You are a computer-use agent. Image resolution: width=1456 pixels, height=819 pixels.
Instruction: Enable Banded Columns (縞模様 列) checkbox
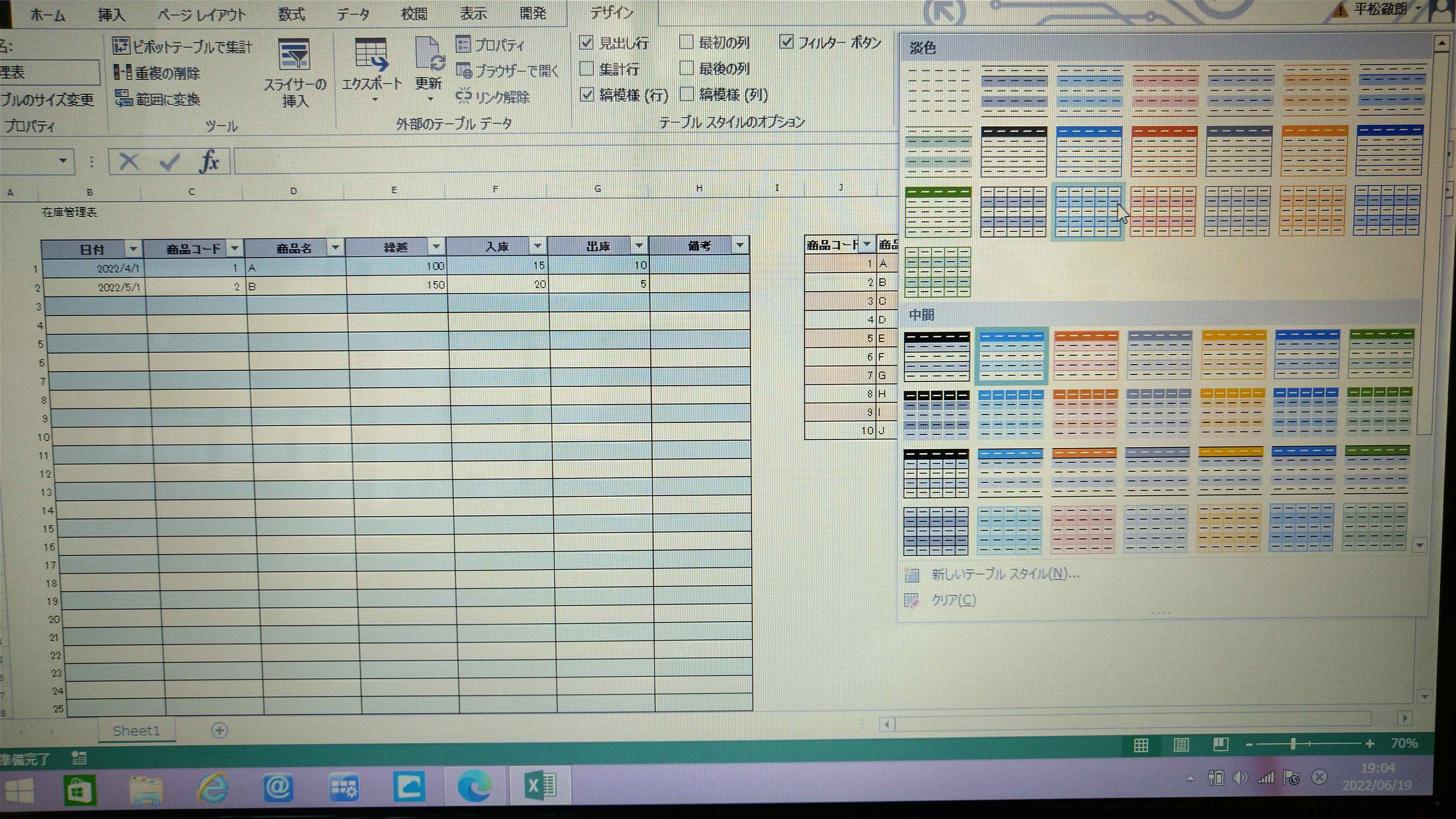coord(686,94)
